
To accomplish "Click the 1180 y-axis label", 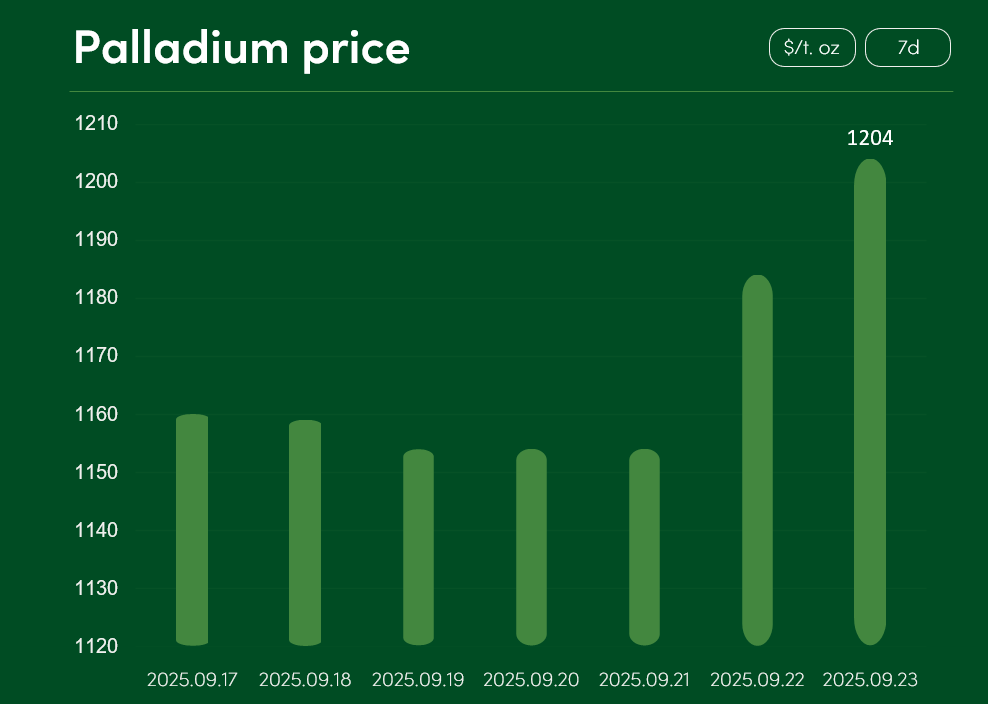I will pos(97,298).
